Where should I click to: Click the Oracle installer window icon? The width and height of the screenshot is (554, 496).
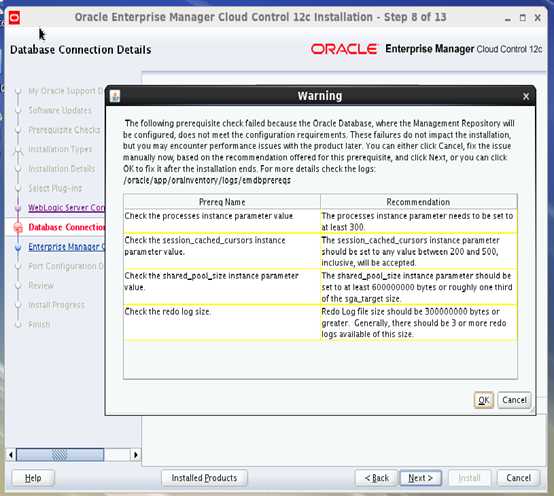pyautogui.click(x=14, y=18)
